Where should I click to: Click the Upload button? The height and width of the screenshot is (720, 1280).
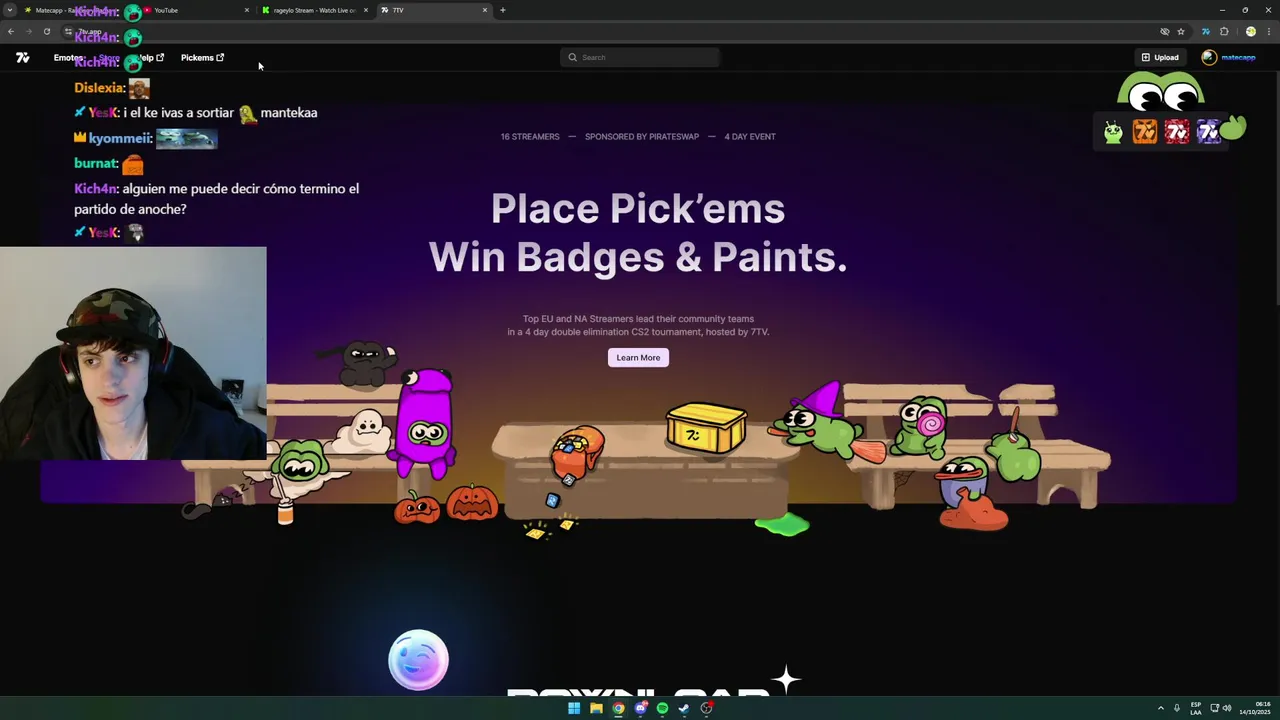pos(1160,57)
